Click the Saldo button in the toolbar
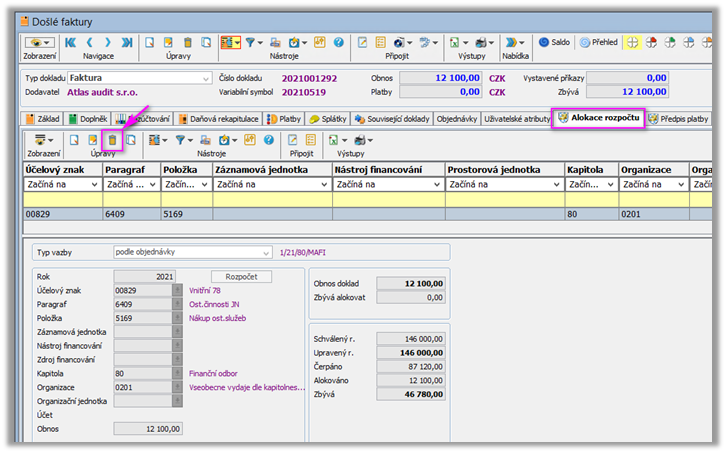 (554, 43)
